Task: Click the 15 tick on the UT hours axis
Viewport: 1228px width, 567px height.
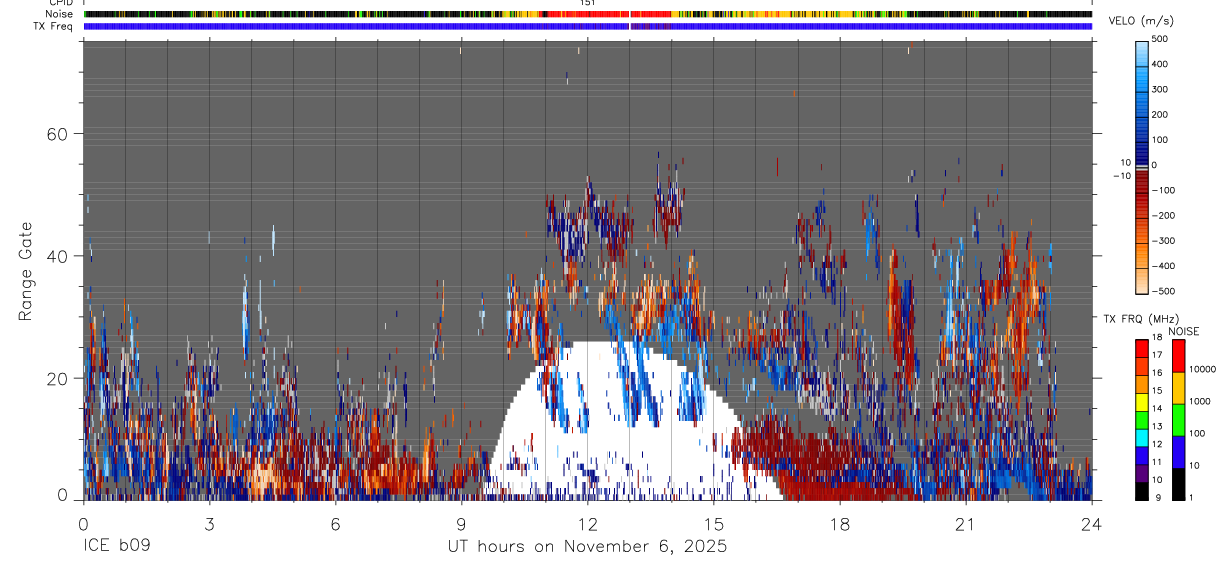Action: coord(714,524)
